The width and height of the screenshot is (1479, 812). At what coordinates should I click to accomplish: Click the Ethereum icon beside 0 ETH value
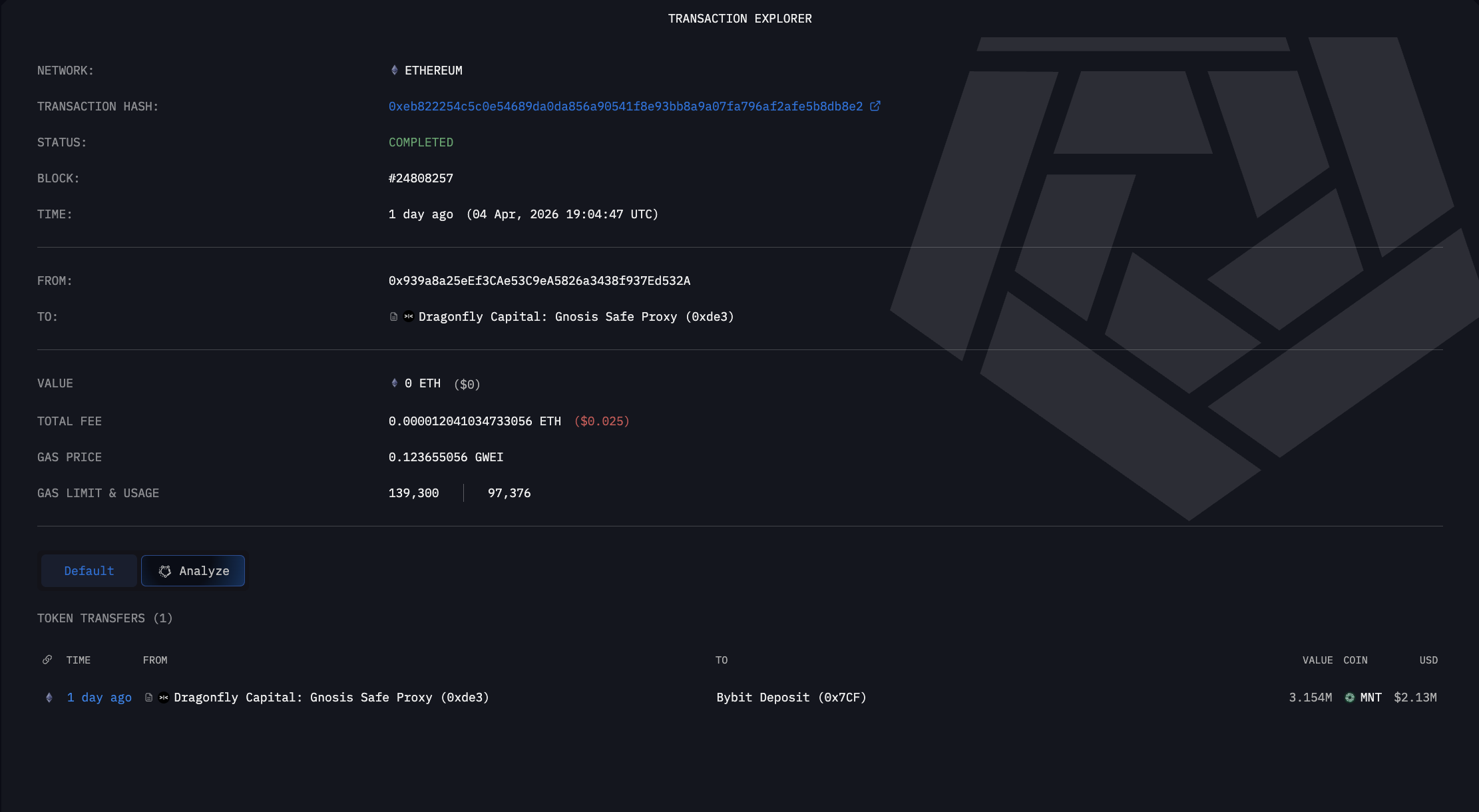tap(394, 383)
